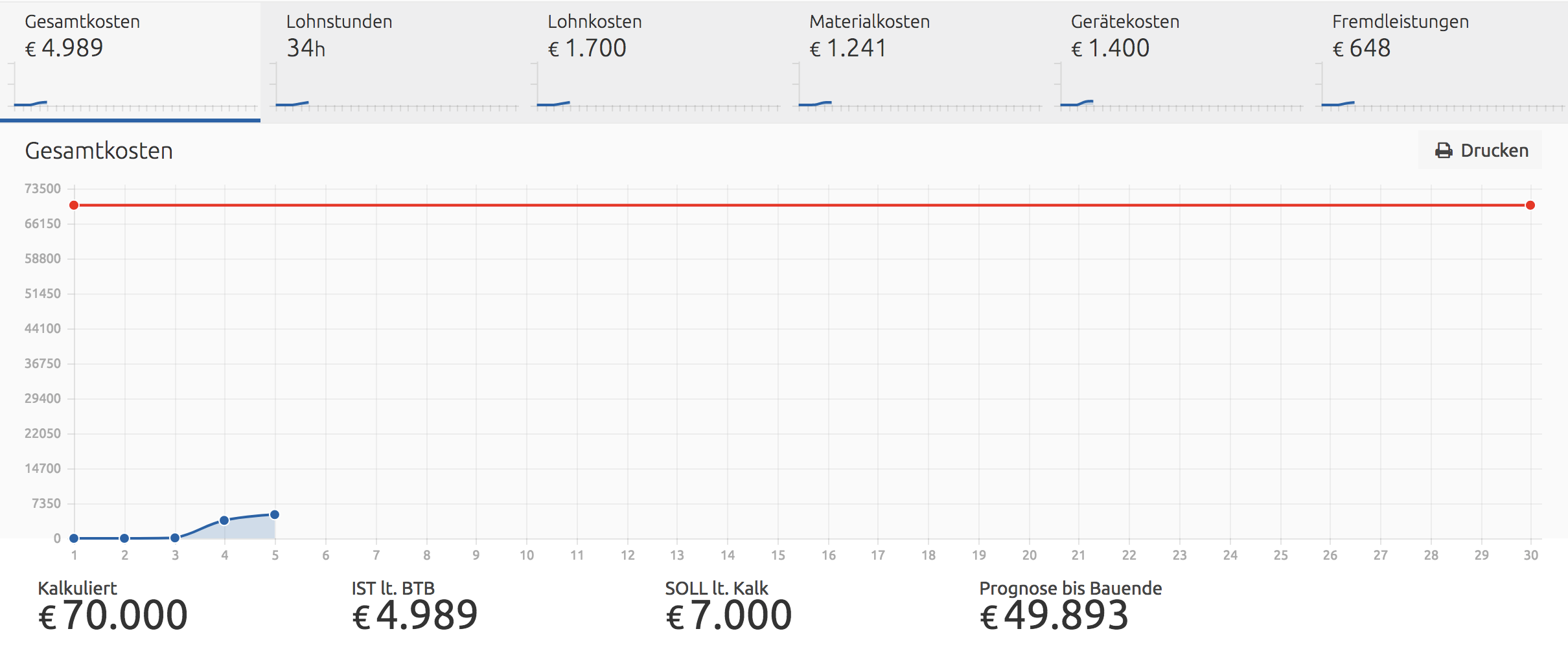Click the Drucken button label

pos(1494,151)
